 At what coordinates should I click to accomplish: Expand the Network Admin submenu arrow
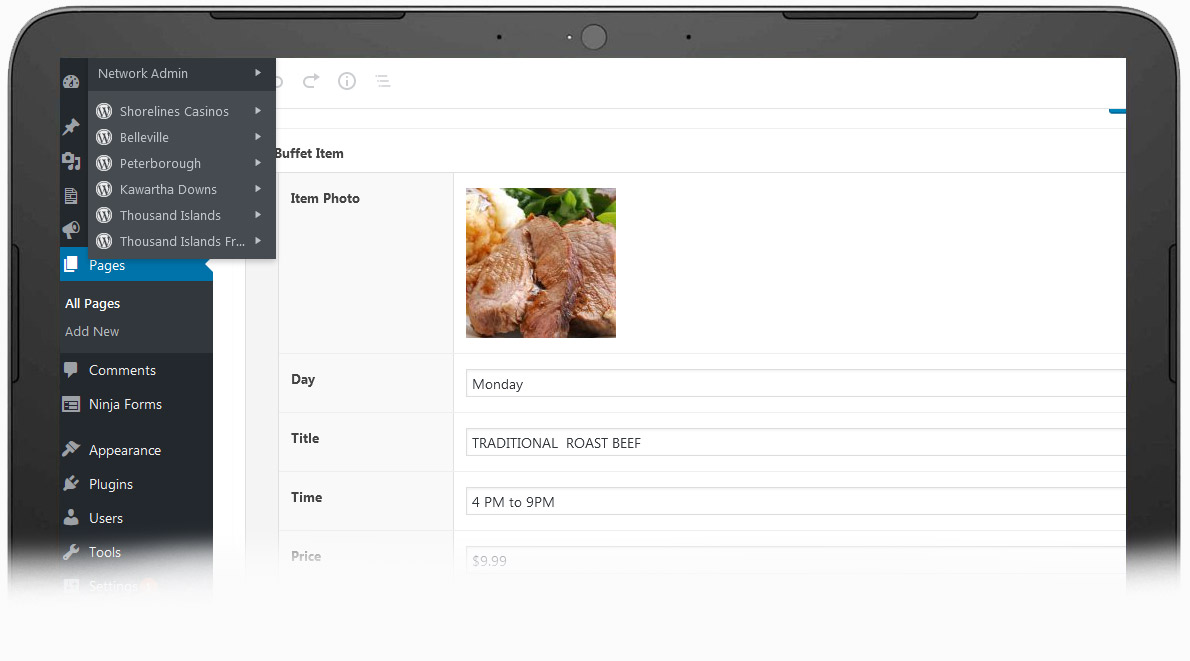click(x=258, y=73)
